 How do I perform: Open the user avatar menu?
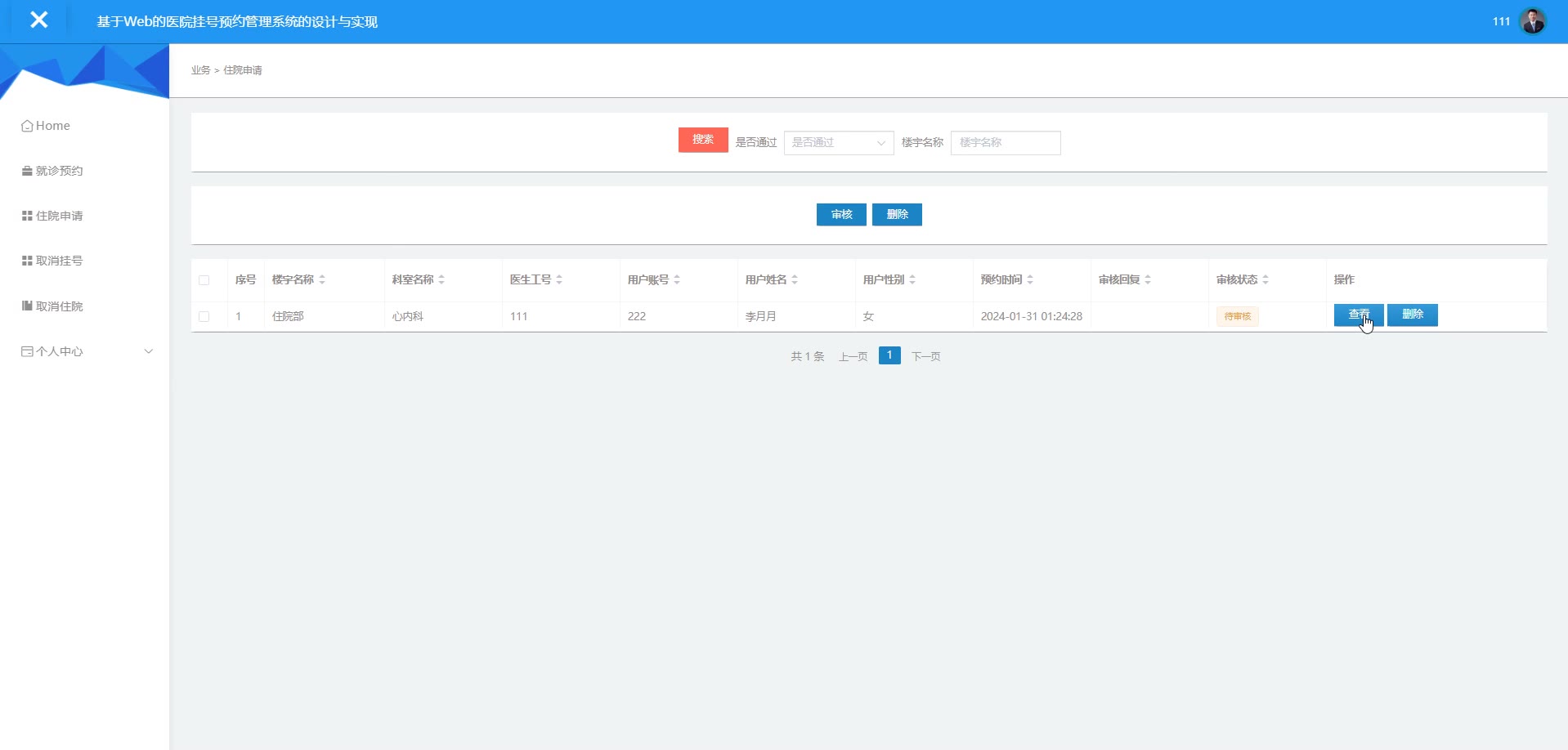pos(1533,21)
